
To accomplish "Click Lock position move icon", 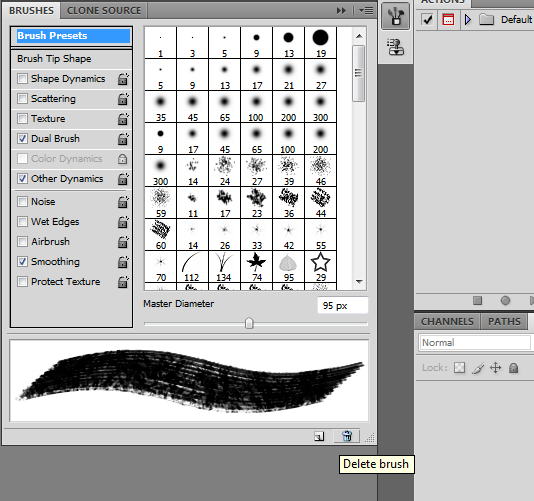I will [x=496, y=368].
